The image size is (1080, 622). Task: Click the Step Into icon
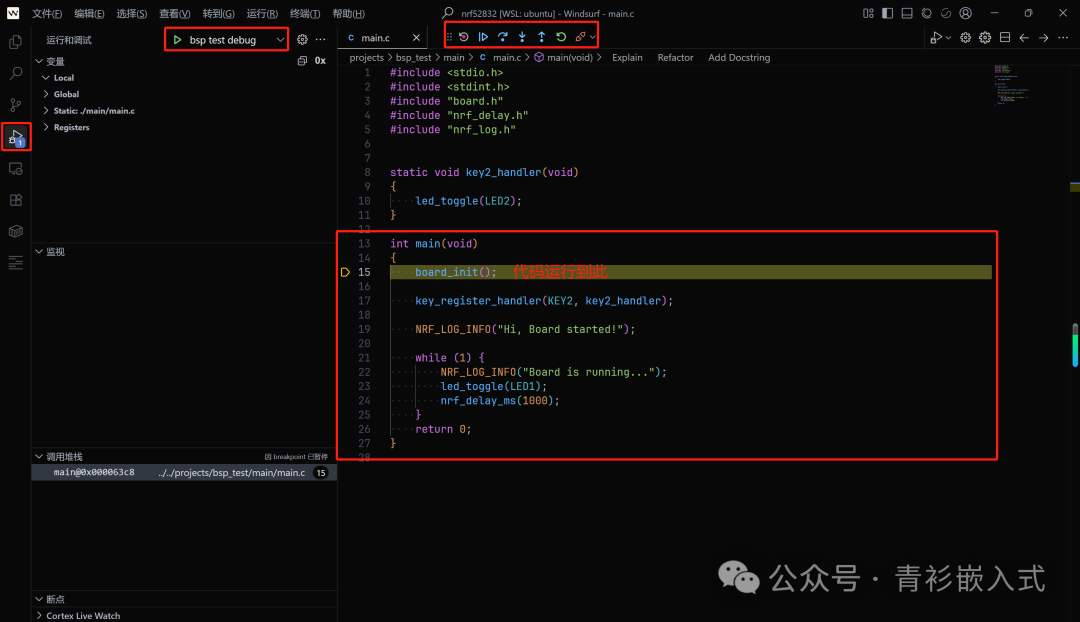[x=522, y=36]
